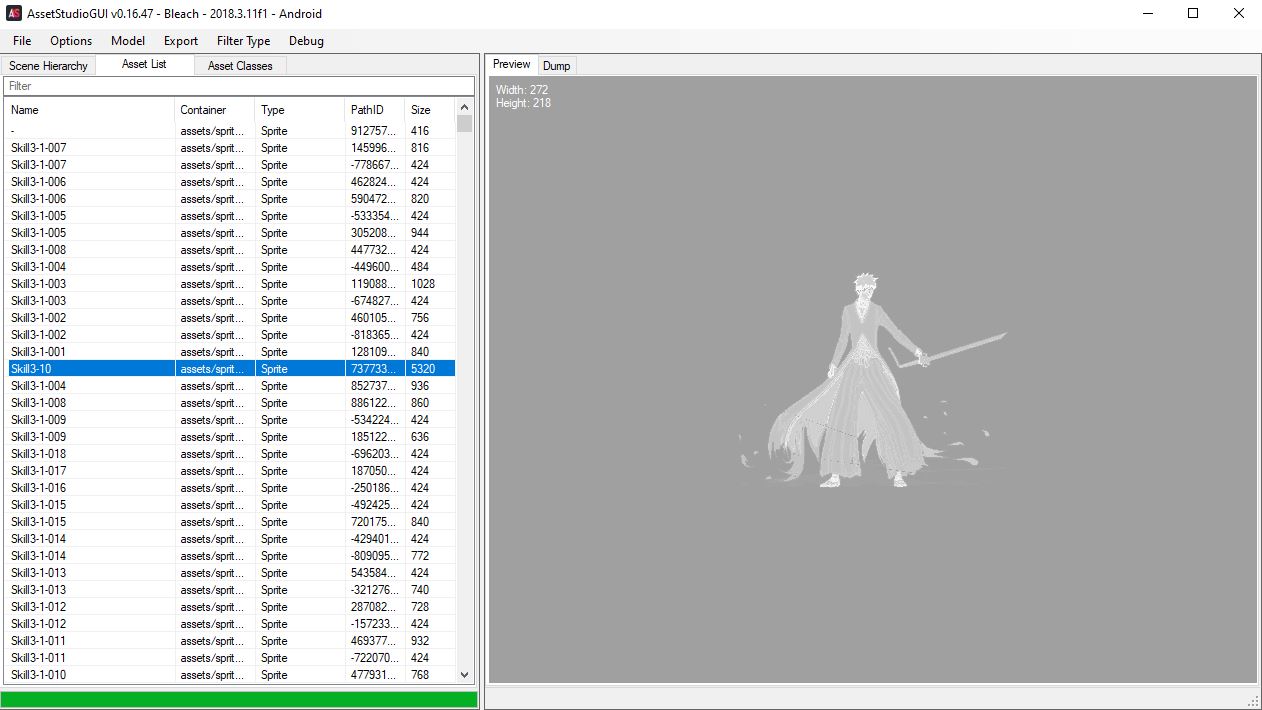This screenshot has height=710, width=1262.
Task: Select Skill3-1-015 row with size 840
Action: pyautogui.click(x=231, y=522)
